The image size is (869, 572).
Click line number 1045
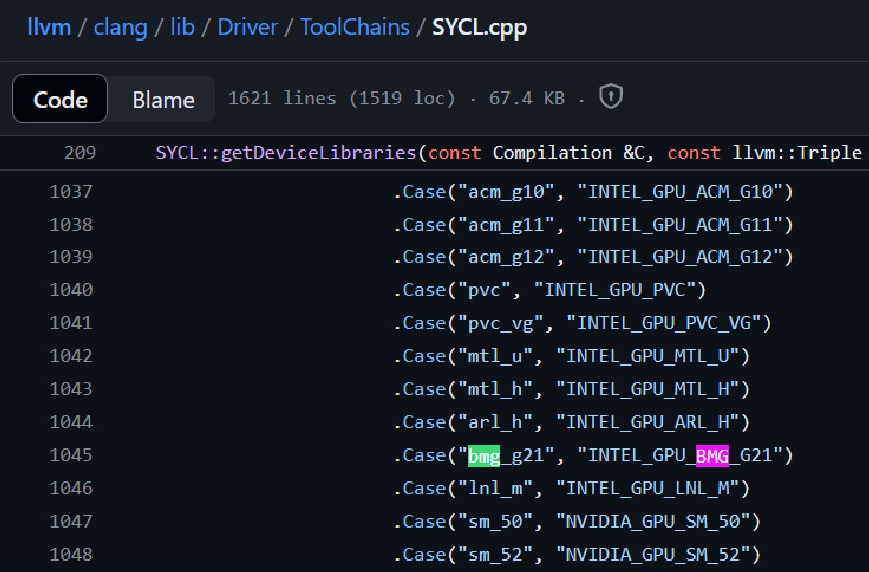pyautogui.click(x=71, y=455)
